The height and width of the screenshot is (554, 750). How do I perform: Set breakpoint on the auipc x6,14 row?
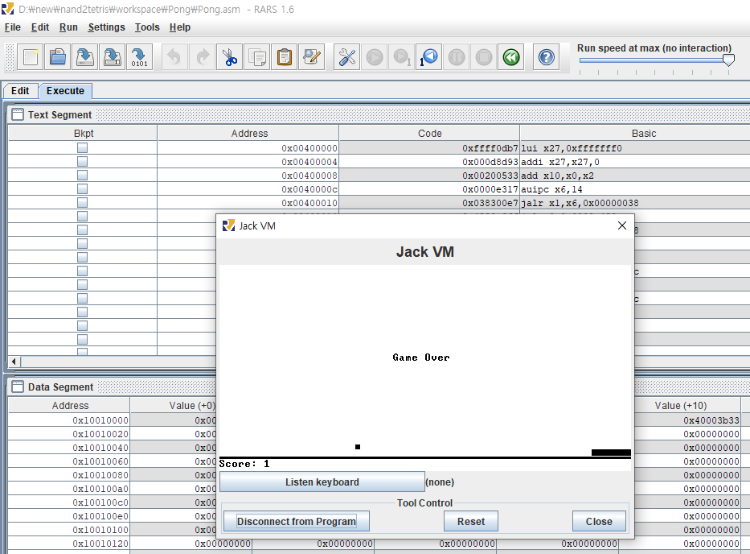click(x=82, y=189)
